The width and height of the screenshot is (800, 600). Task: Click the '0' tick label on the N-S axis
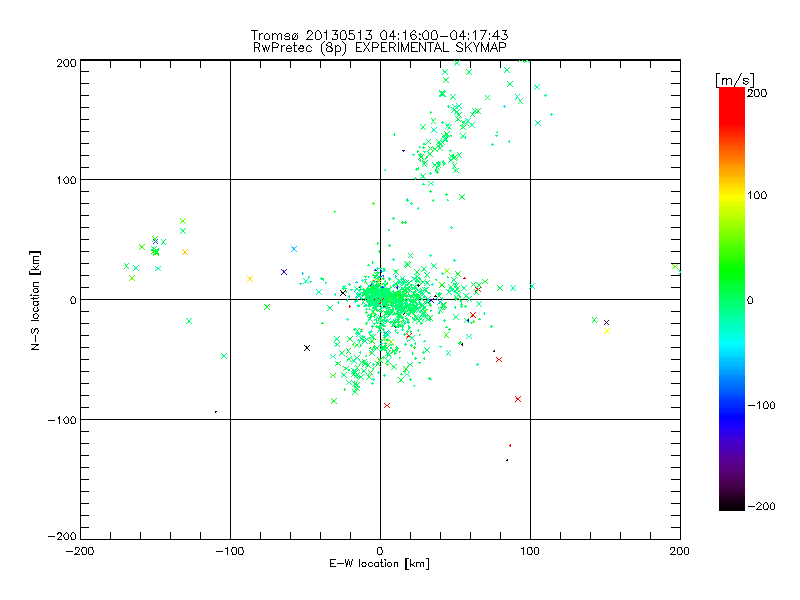coord(73,300)
